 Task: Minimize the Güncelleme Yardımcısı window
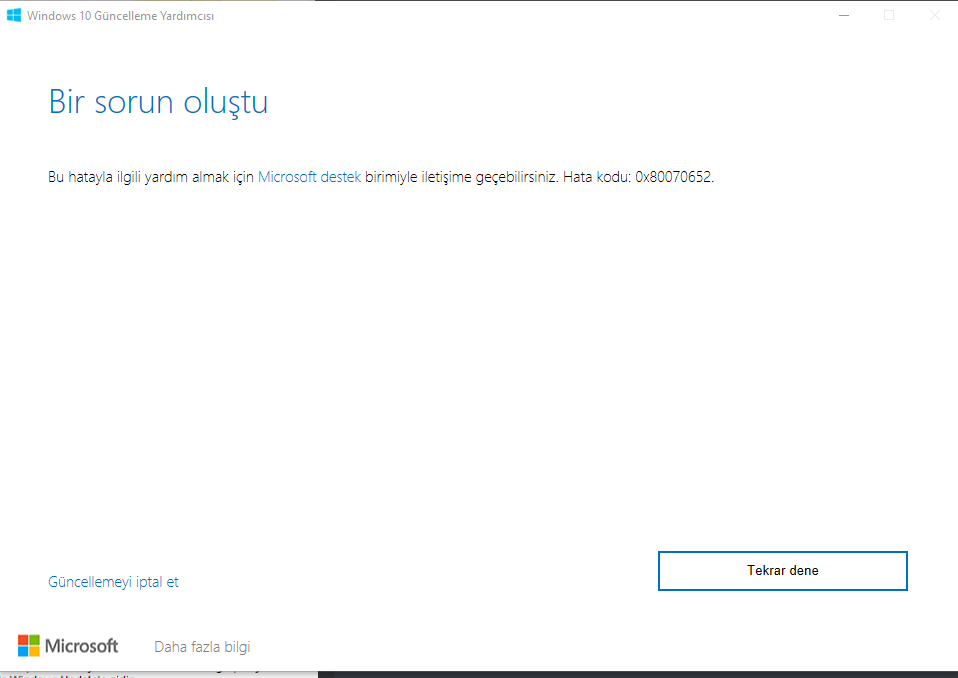[844, 15]
